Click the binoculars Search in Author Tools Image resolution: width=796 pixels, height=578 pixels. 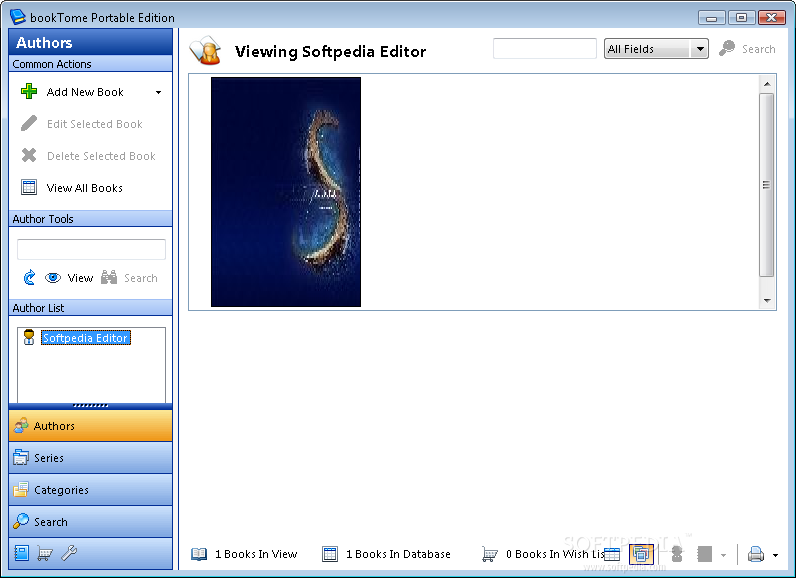pos(129,278)
